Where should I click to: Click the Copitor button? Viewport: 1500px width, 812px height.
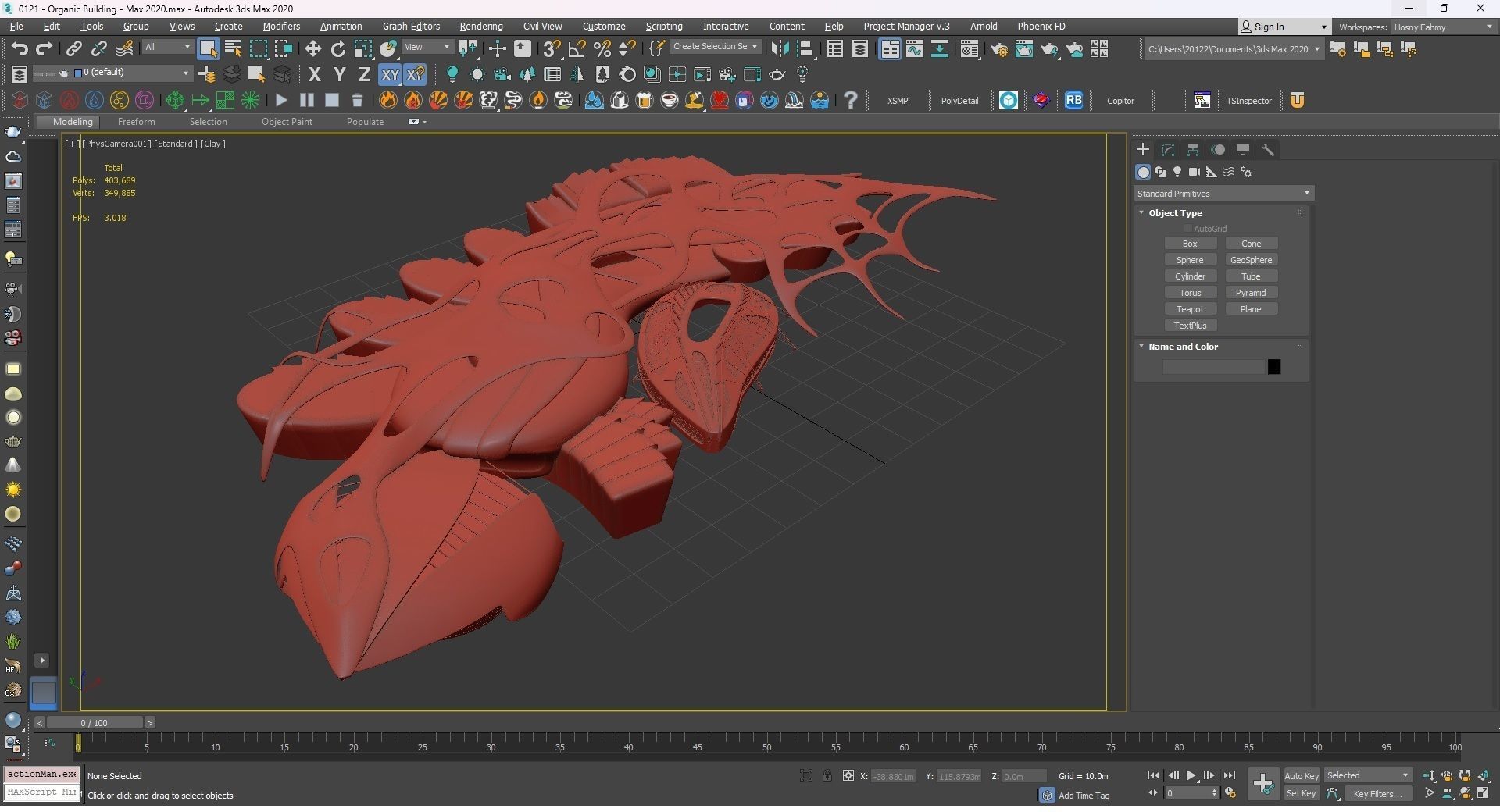tap(1120, 101)
